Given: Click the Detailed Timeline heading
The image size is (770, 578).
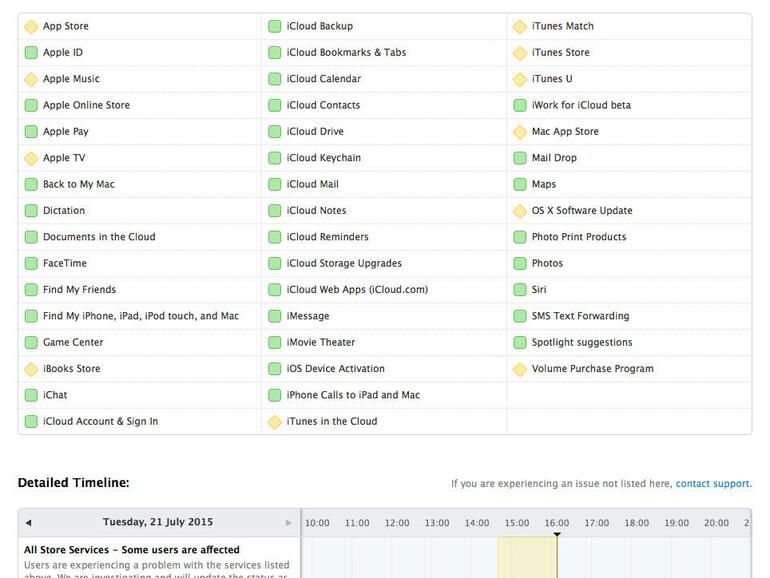Looking at the screenshot, I should (x=74, y=483).
